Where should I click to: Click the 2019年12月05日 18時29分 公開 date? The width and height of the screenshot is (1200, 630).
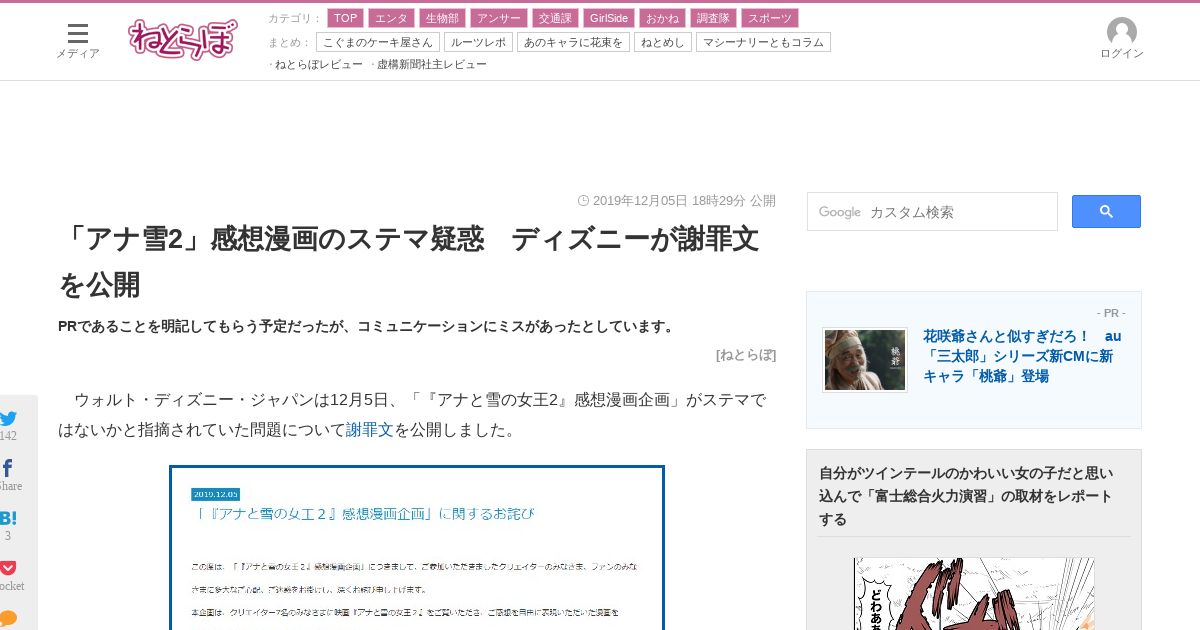[x=677, y=201]
